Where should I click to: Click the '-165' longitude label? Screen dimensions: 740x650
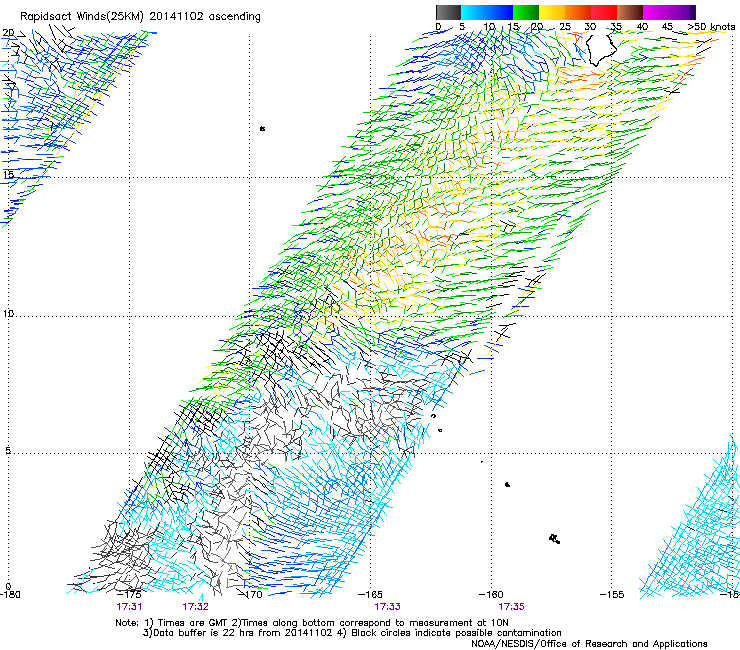coord(370,595)
